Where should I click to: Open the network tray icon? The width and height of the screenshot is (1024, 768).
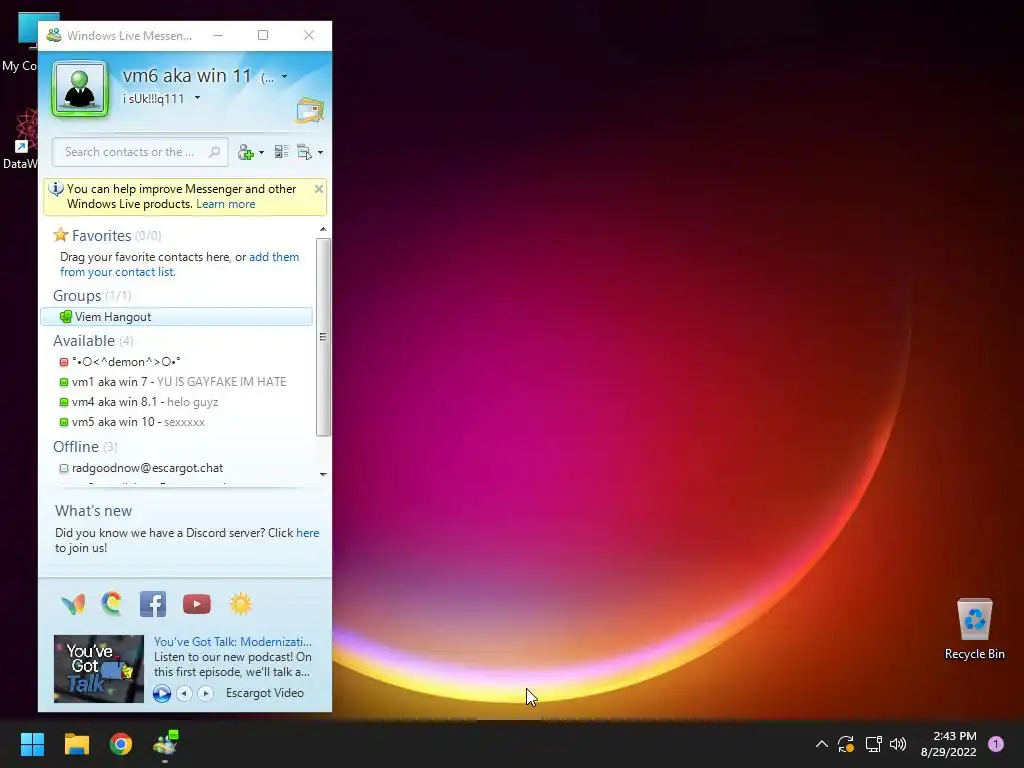873,744
